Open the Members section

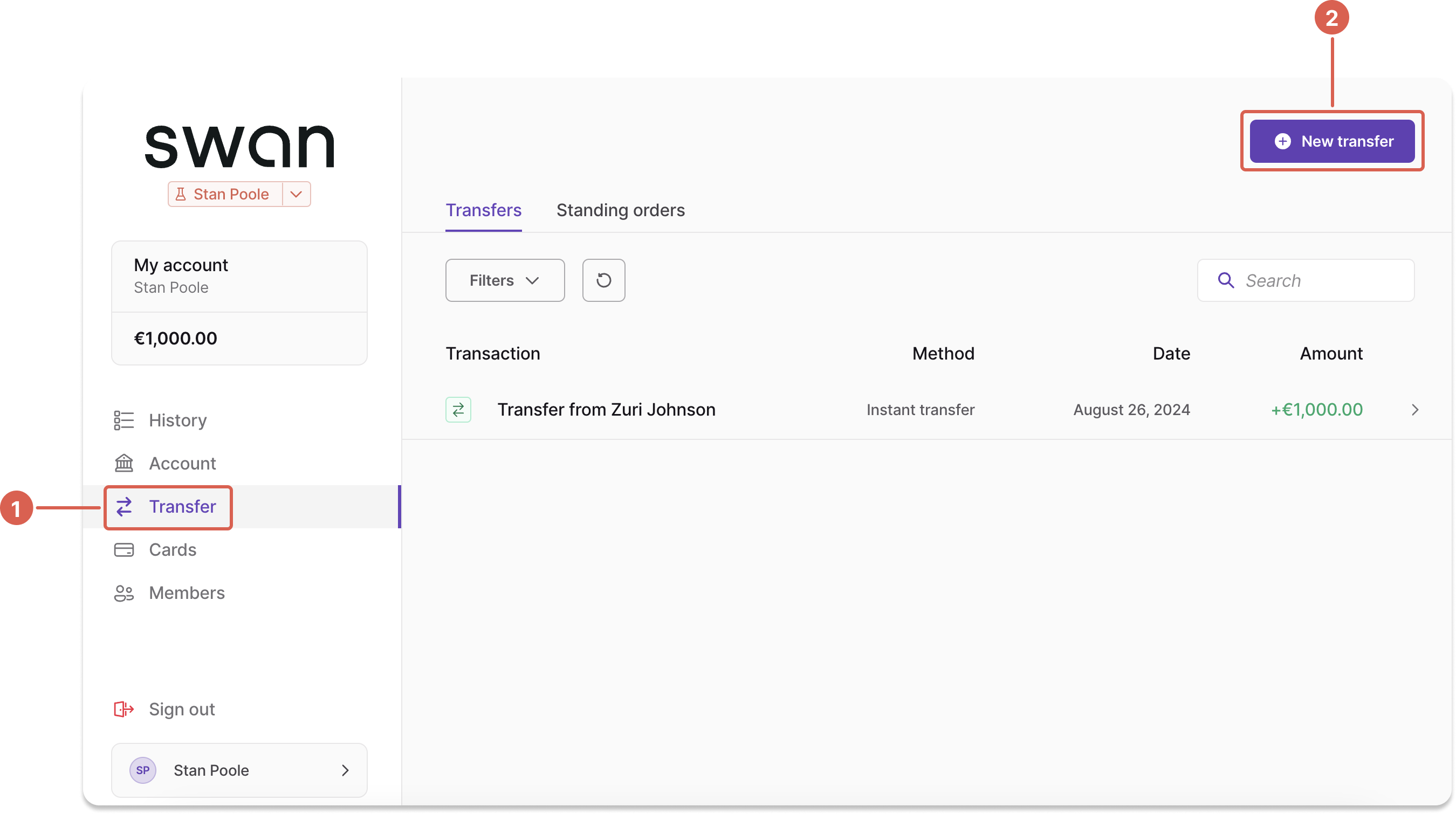click(x=186, y=592)
